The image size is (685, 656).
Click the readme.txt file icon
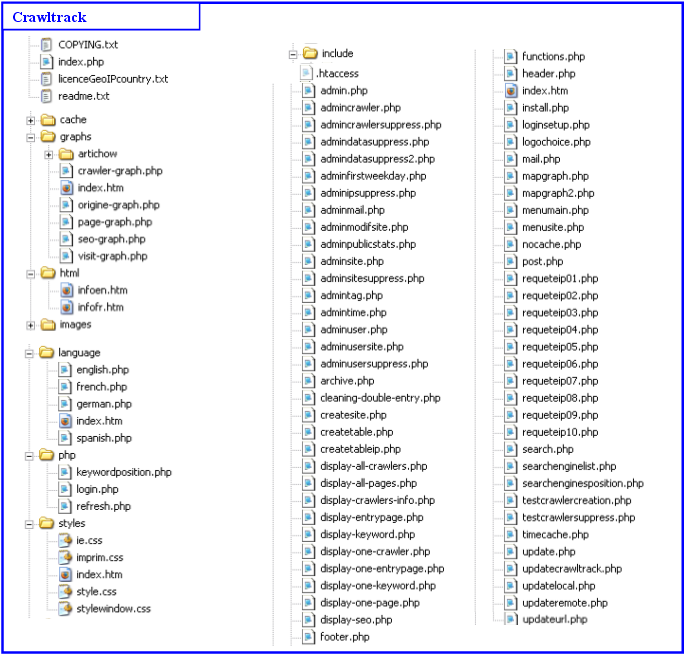46,96
